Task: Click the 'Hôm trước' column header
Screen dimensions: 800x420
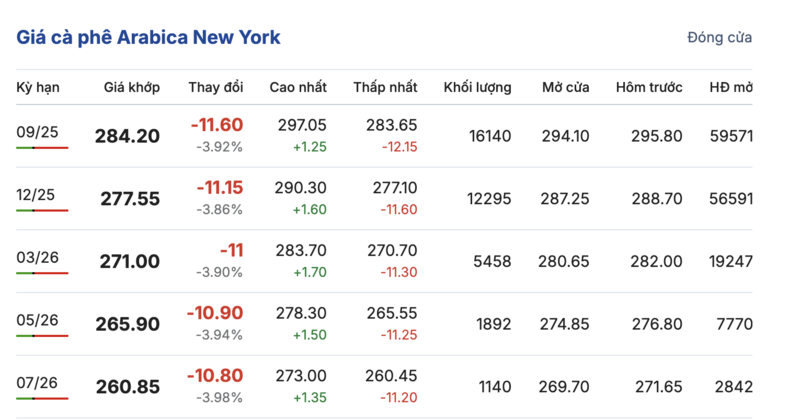Action: (x=648, y=87)
